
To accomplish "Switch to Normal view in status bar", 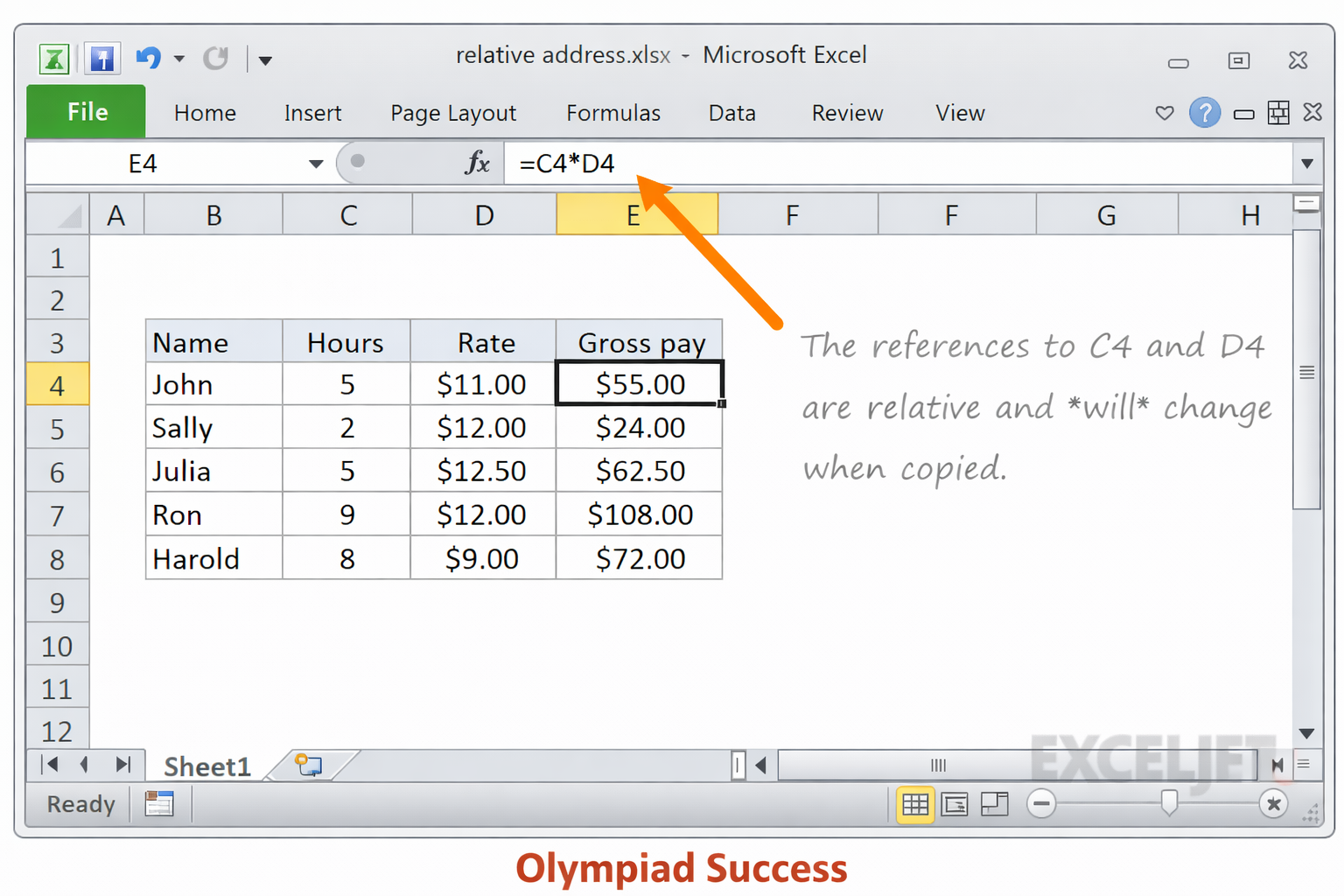I will point(915,803).
